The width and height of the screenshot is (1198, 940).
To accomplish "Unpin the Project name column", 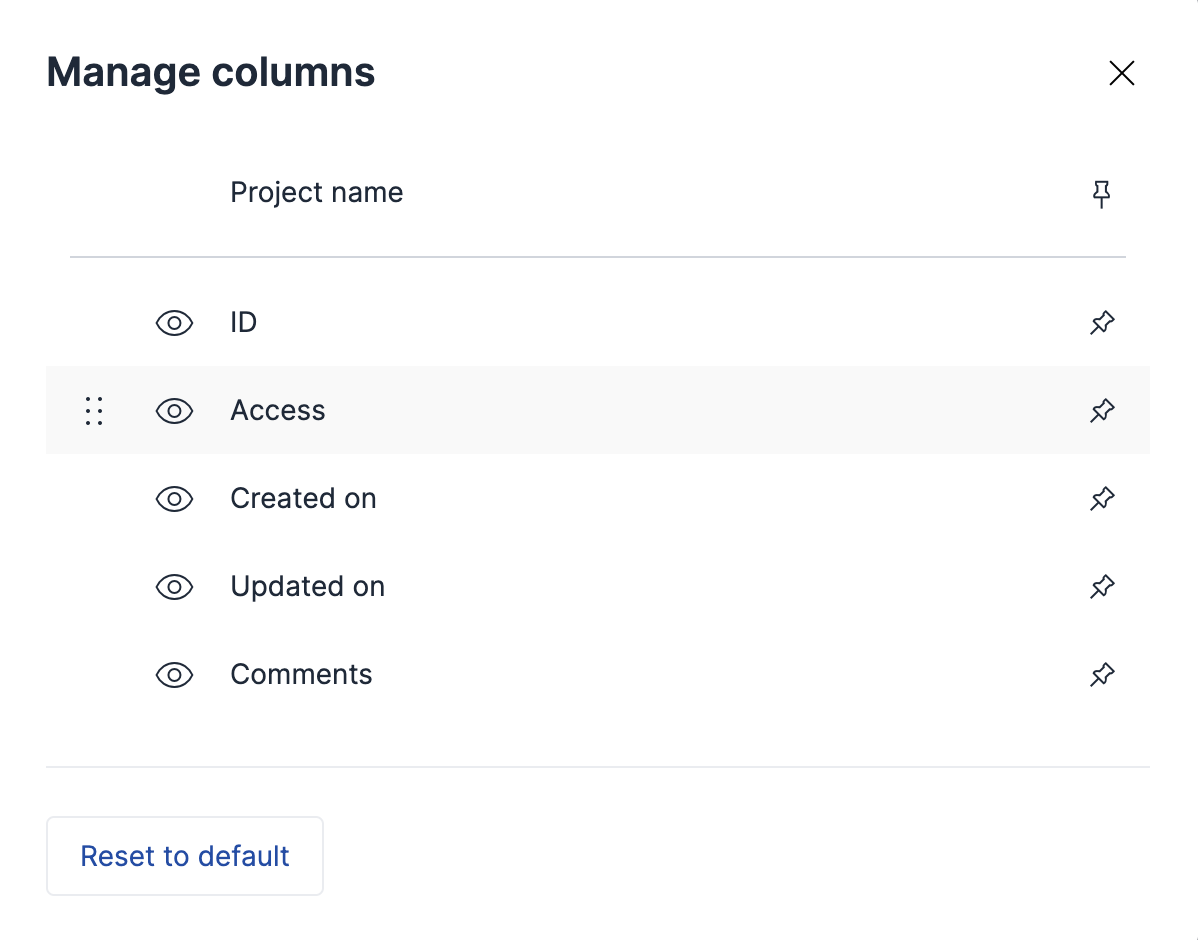I will coord(1101,193).
